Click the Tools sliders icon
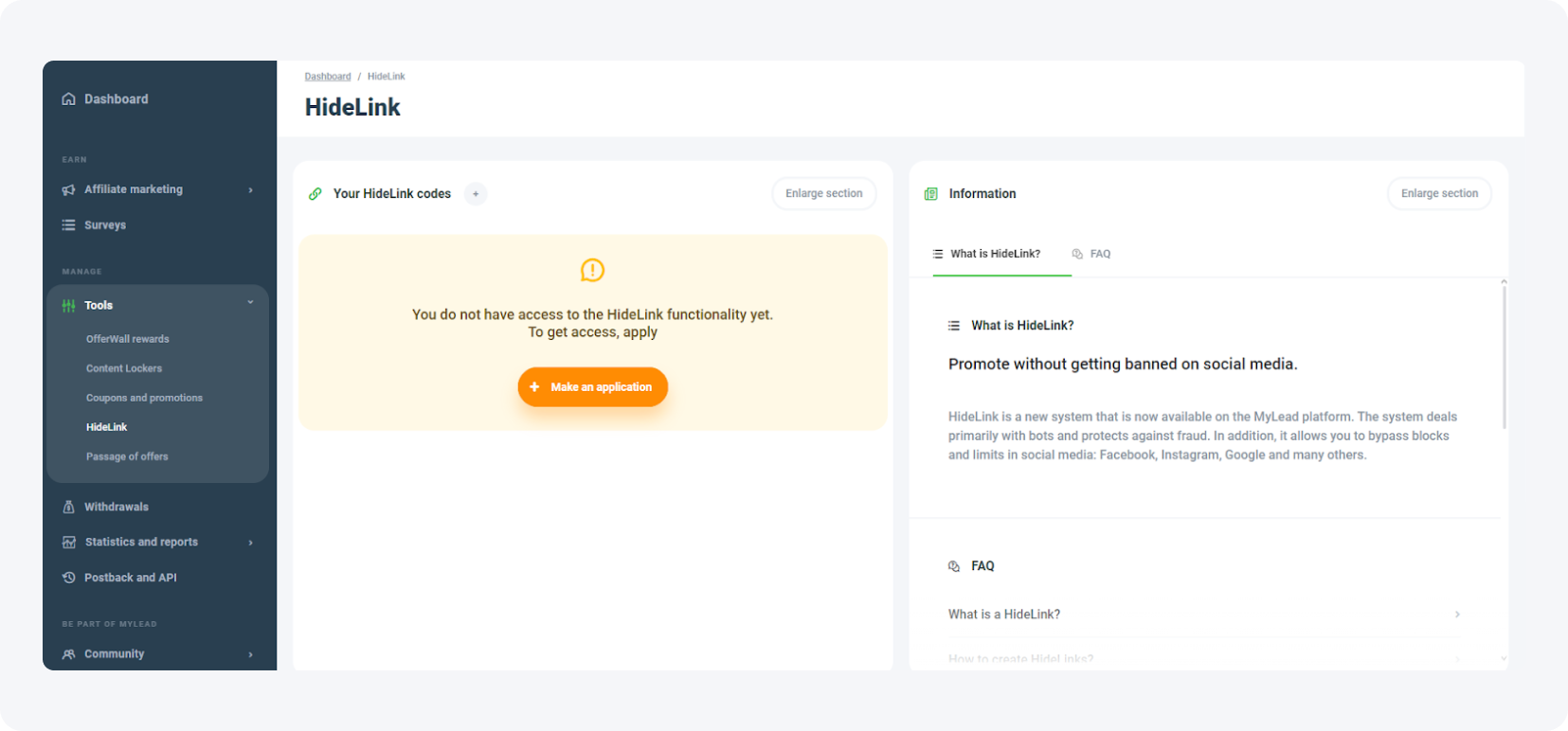Viewport: 1568px width, 731px height. click(68, 306)
